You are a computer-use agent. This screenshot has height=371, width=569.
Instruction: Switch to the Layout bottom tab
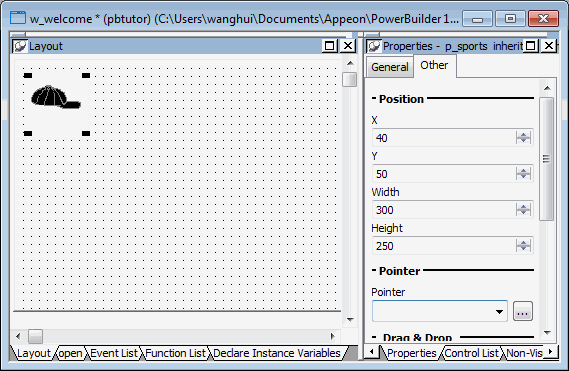[33, 353]
